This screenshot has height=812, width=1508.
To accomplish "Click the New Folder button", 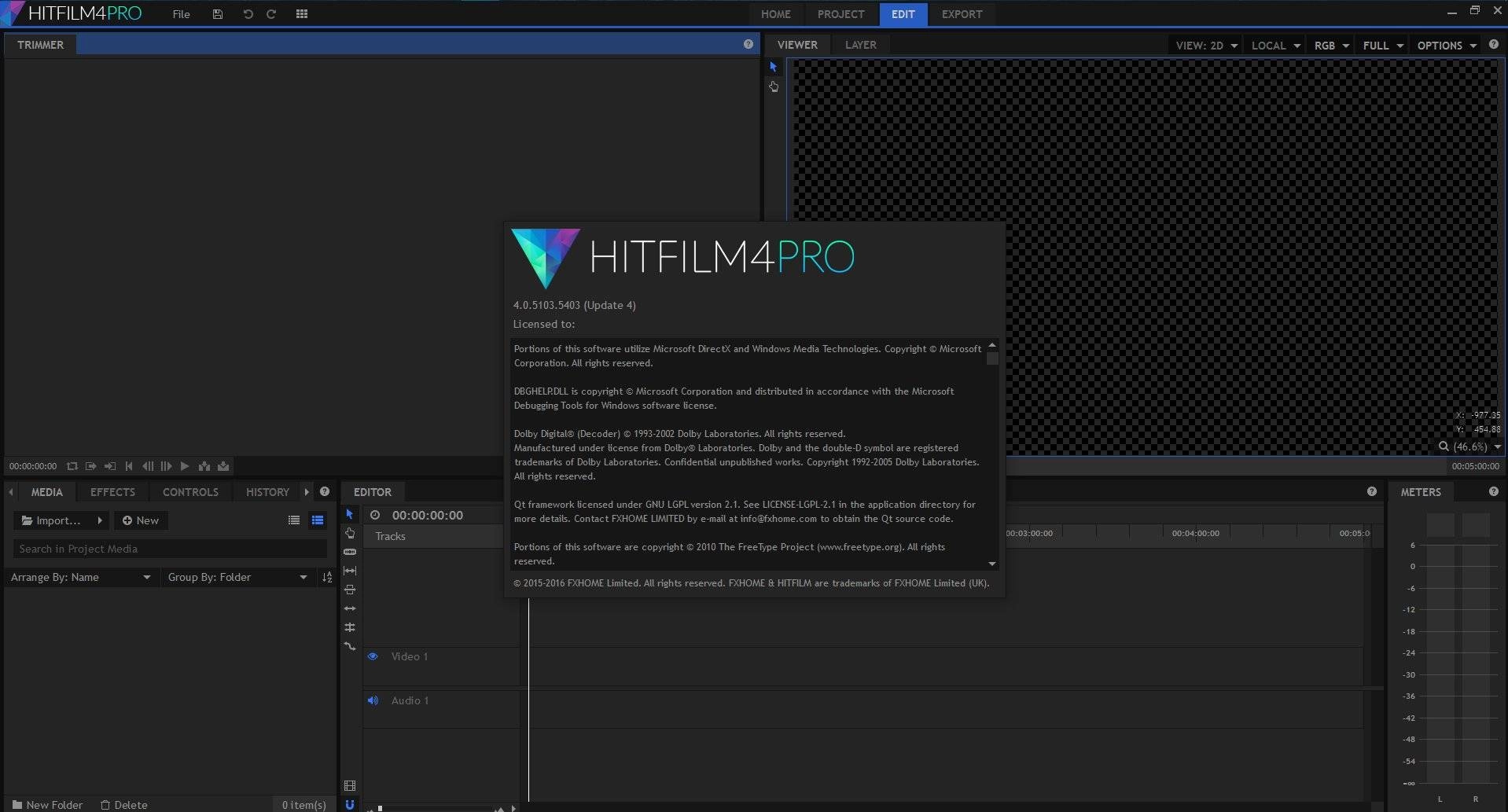I will (47, 805).
